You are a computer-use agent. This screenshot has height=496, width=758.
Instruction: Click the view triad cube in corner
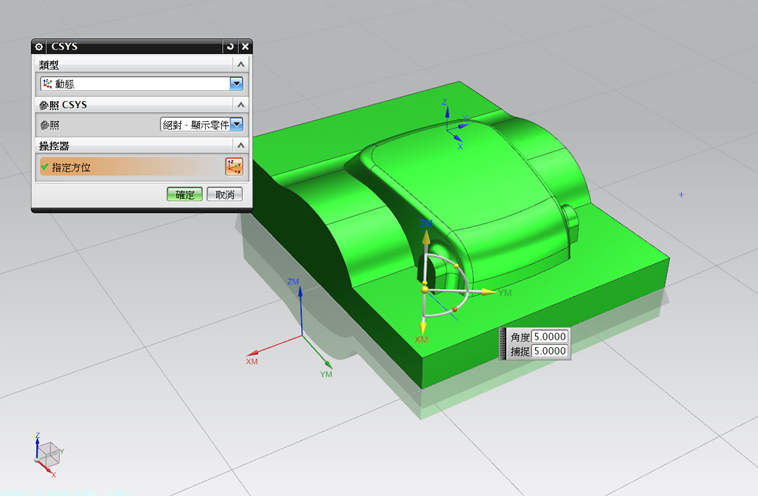coord(49,453)
